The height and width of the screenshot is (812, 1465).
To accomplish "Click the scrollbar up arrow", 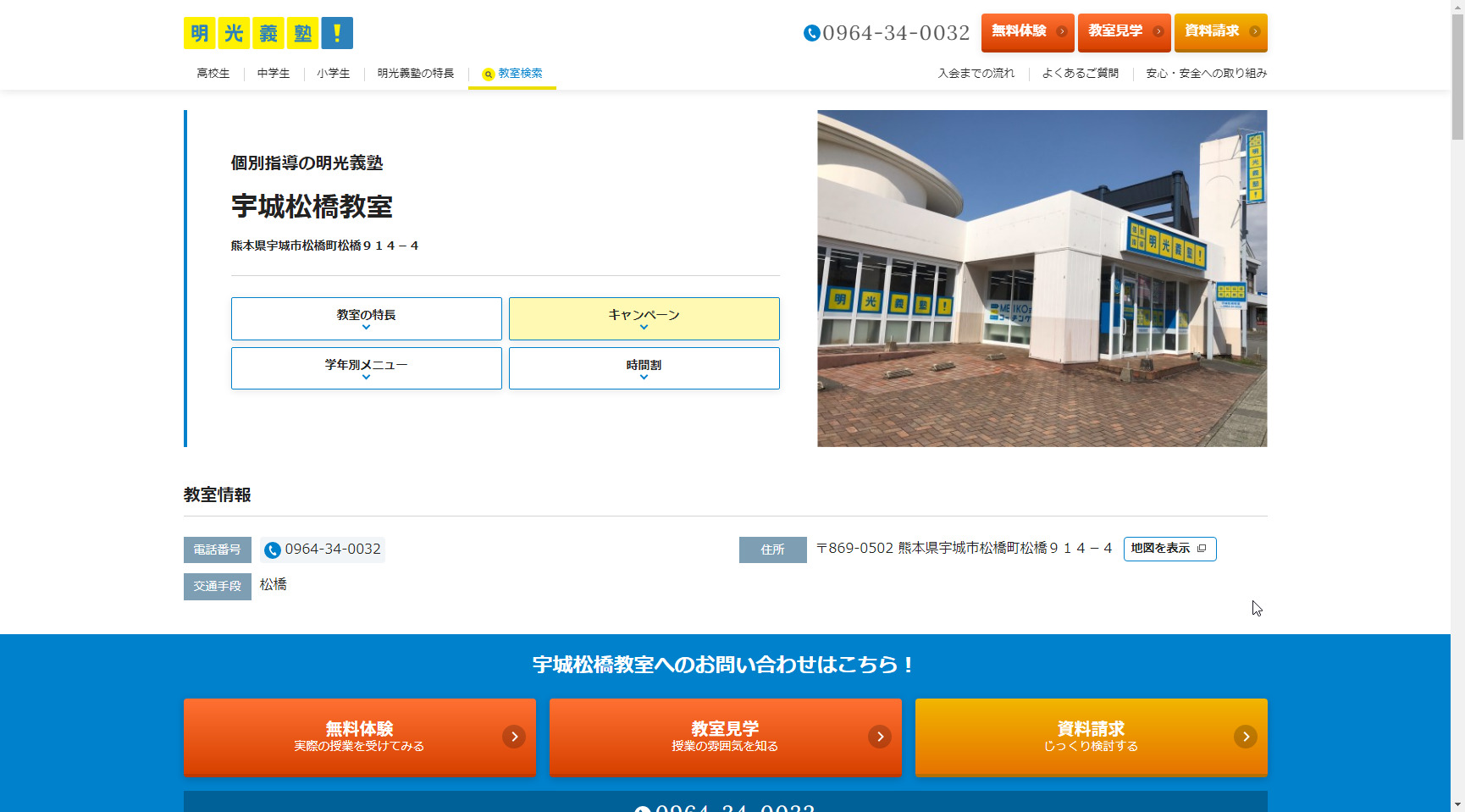I will [1457, 6].
